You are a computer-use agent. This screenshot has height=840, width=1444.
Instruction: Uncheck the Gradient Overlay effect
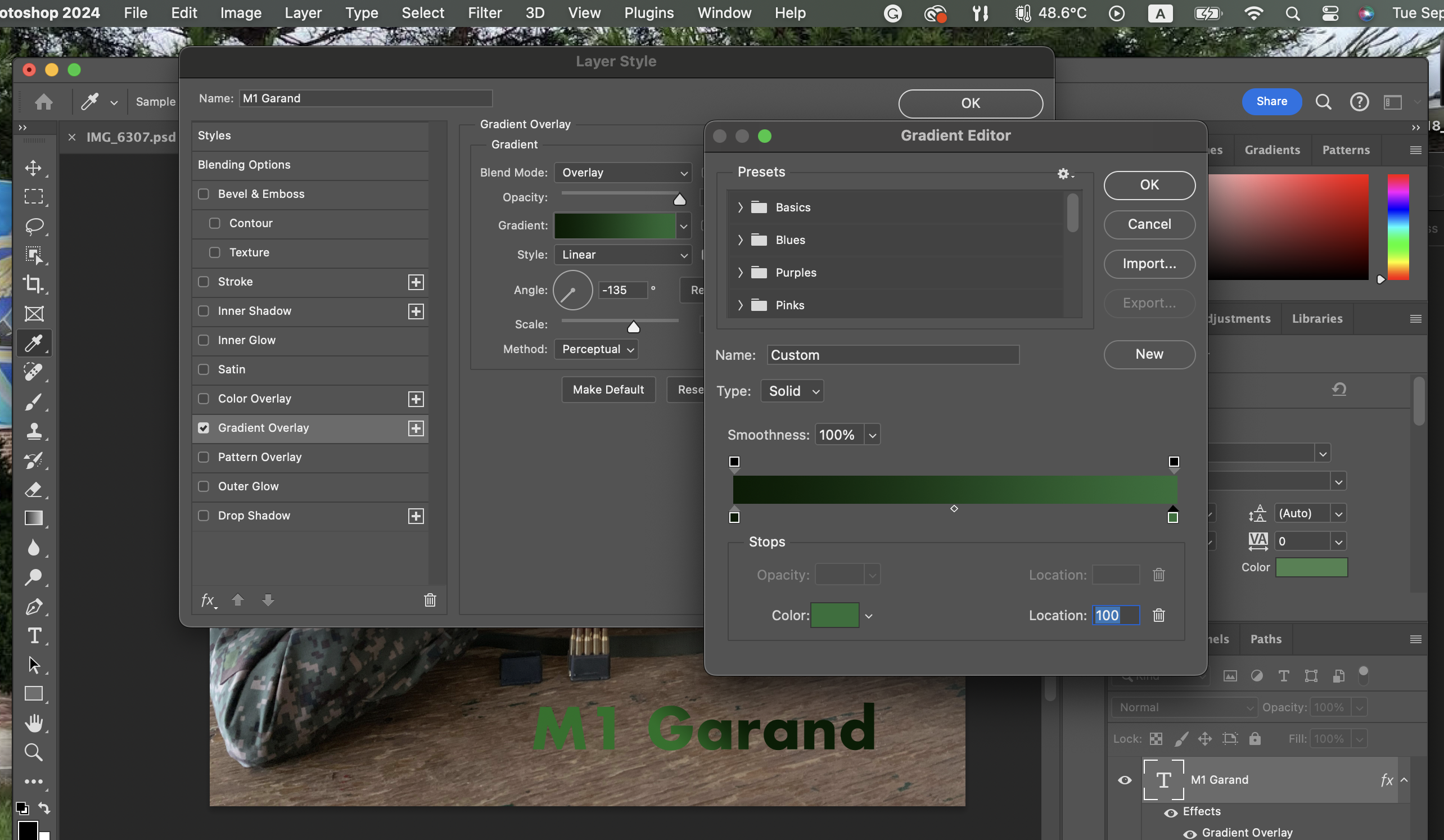pyautogui.click(x=204, y=428)
